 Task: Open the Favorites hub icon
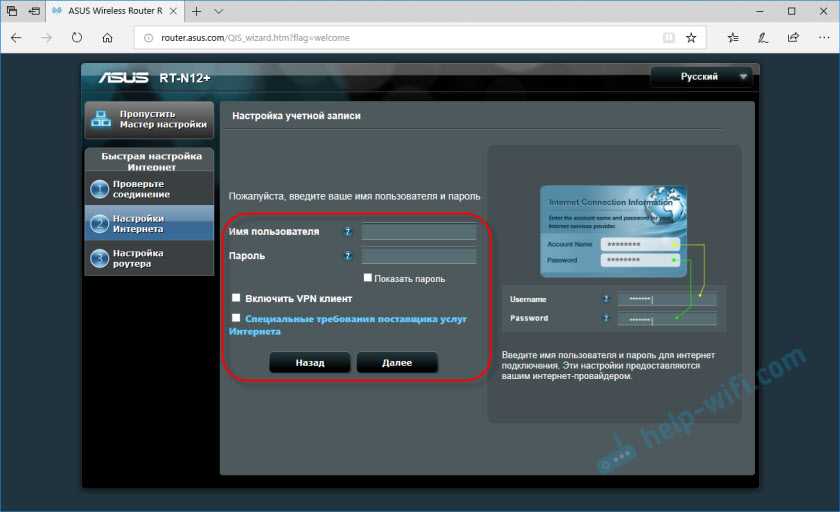734,38
